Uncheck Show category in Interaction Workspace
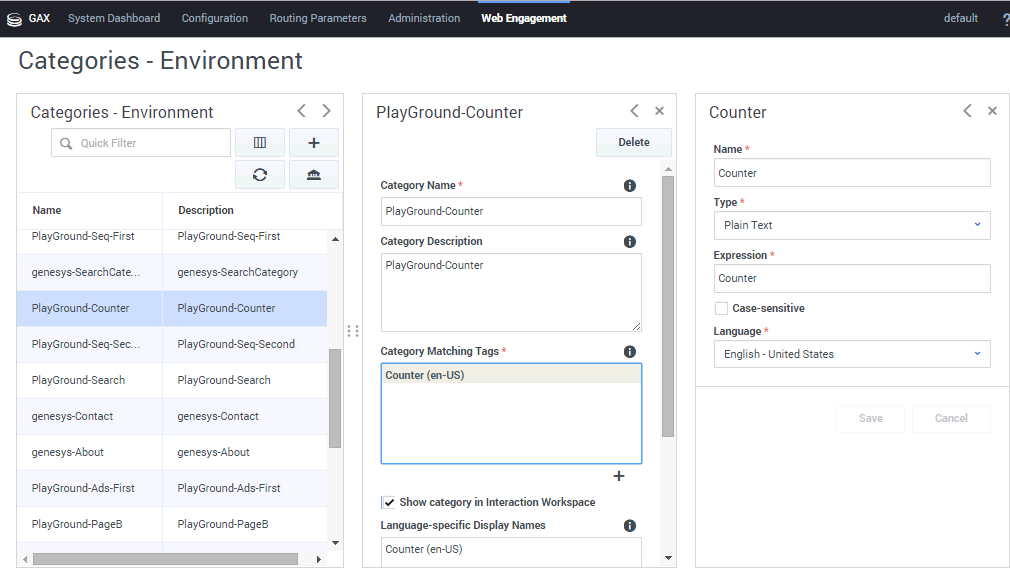The image size is (1010, 568). (388, 503)
